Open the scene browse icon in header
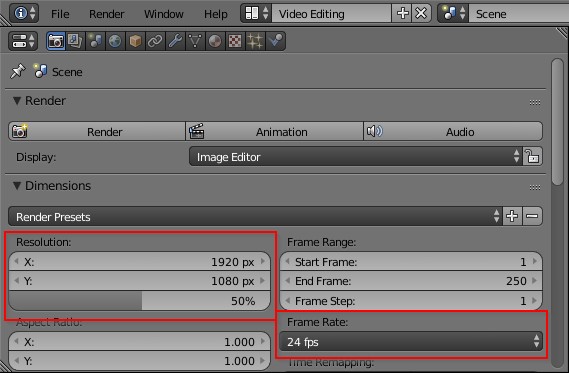This screenshot has width=569, height=373. point(453,13)
